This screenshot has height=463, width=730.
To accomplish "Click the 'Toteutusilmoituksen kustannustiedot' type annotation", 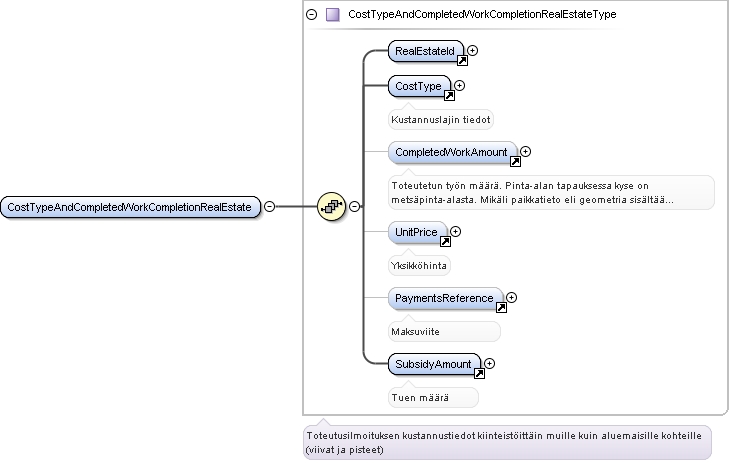I will click(507, 443).
